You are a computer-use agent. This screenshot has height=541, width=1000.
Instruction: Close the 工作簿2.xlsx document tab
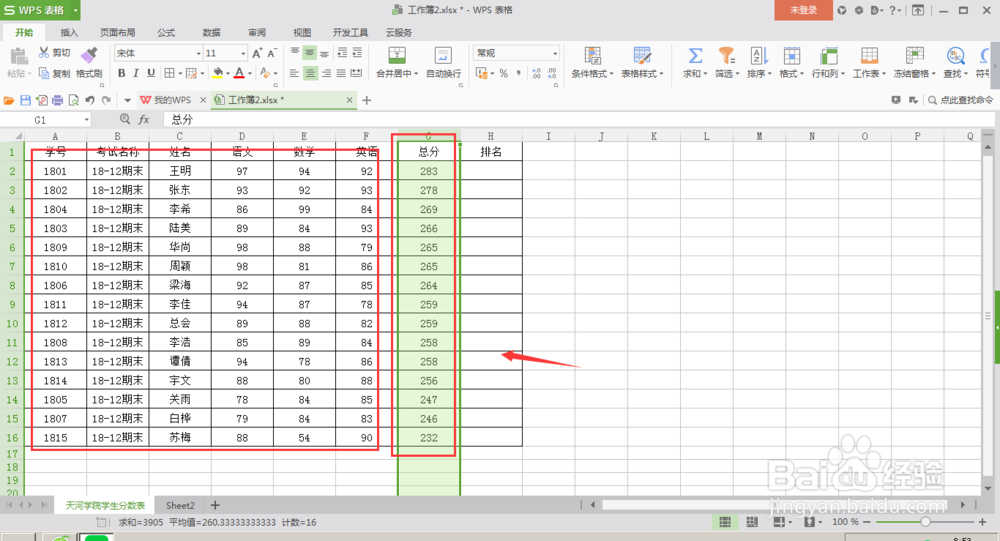349,100
